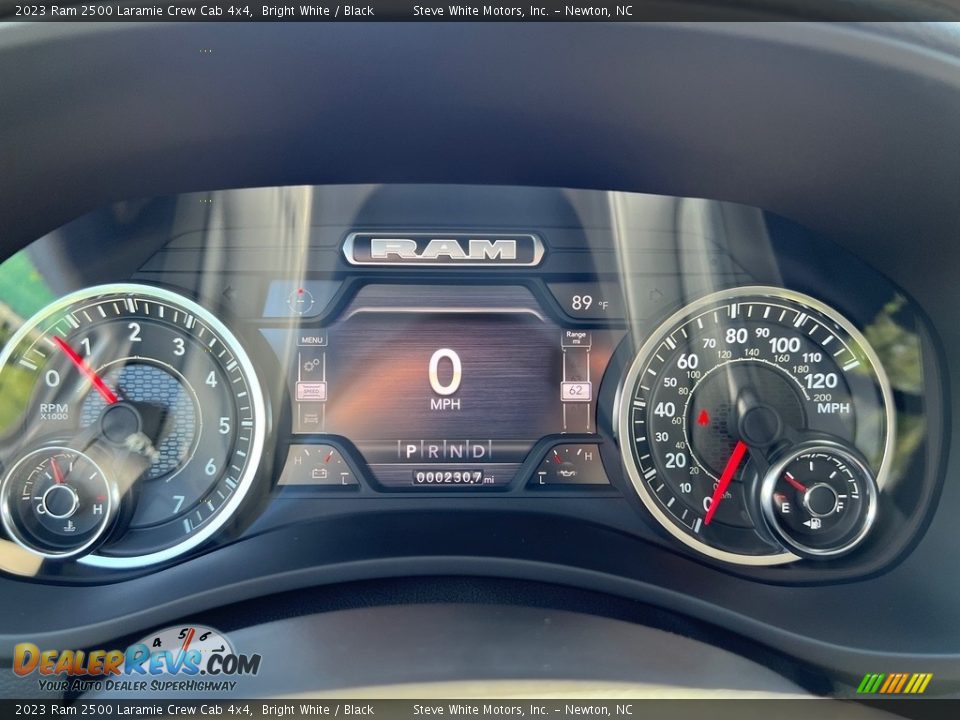Select the P gear indicator
Image resolution: width=960 pixels, height=720 pixels.
pyautogui.click(x=411, y=451)
